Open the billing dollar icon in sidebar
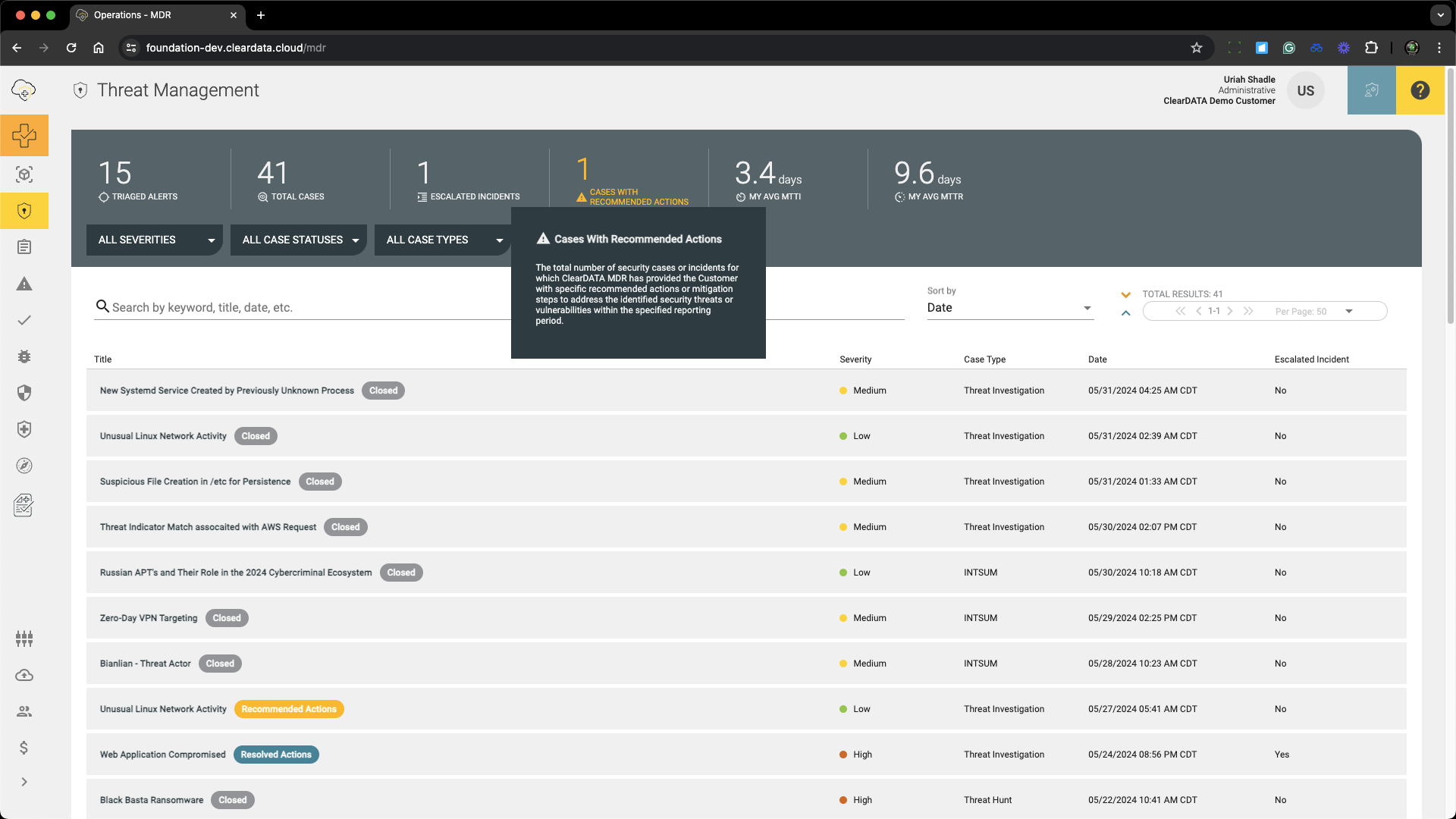Screen dimensions: 1456x819 [24, 748]
